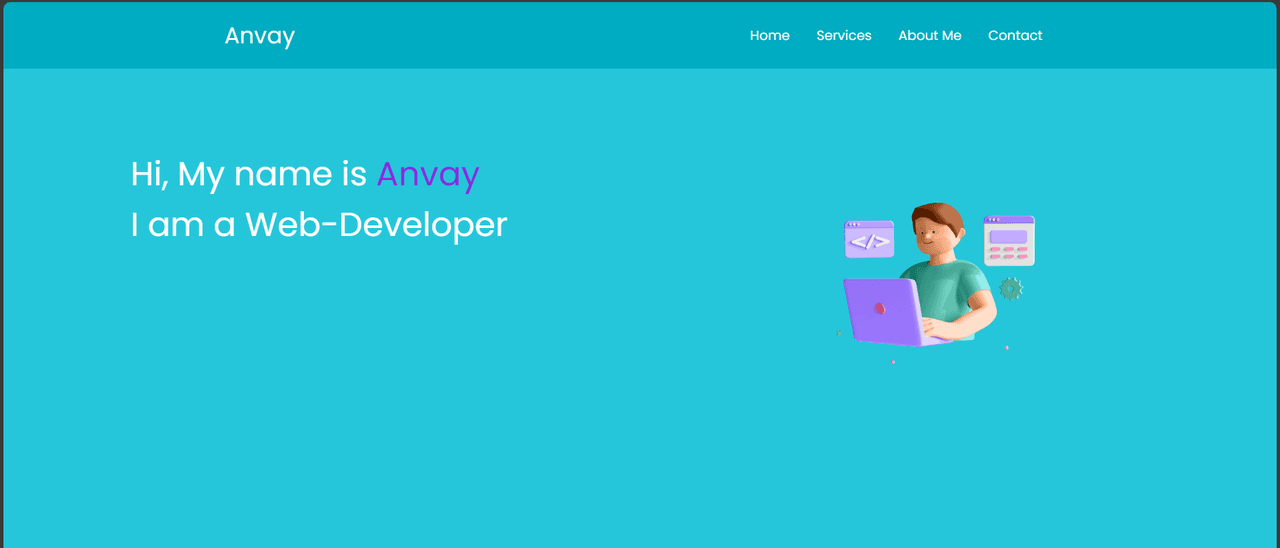Click the 'I am a Web-Developer' heading
The height and width of the screenshot is (548, 1280).
click(x=318, y=224)
